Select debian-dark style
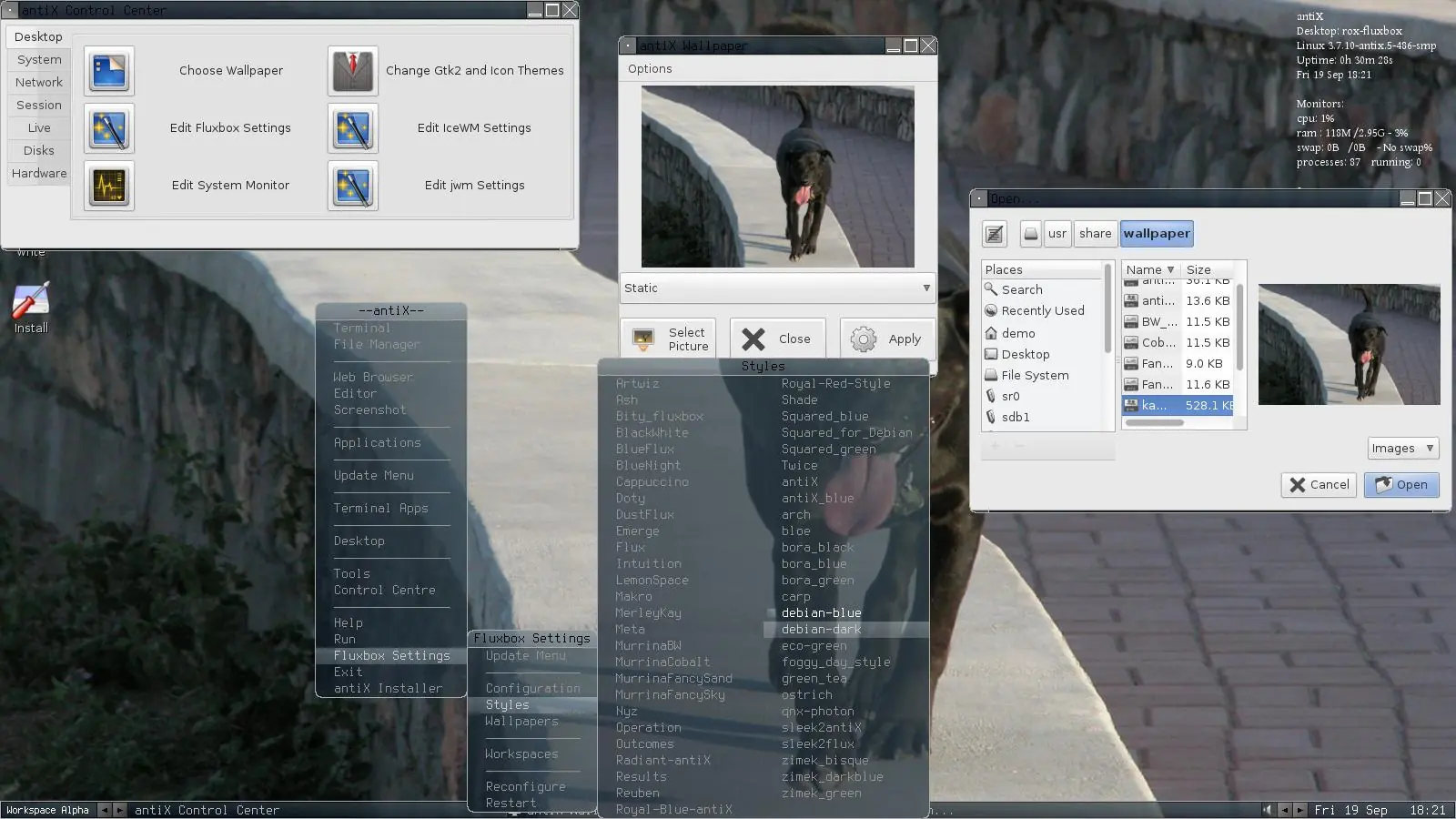This screenshot has height=819, width=1456. click(845, 630)
